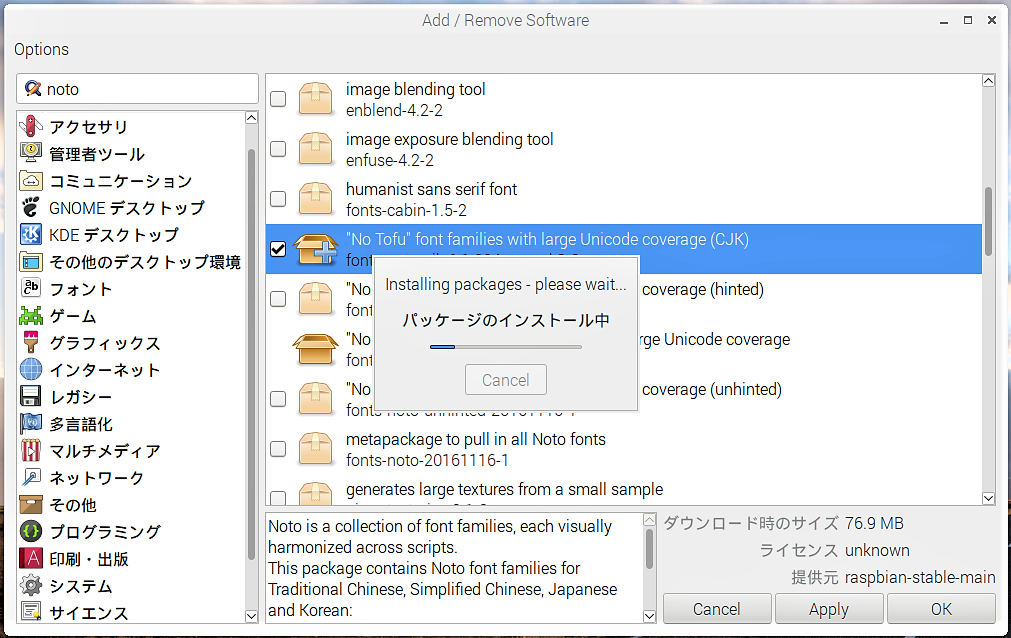Select the その他のデスクトップ環境 category icon
The height and width of the screenshot is (638, 1011).
tap(31, 262)
